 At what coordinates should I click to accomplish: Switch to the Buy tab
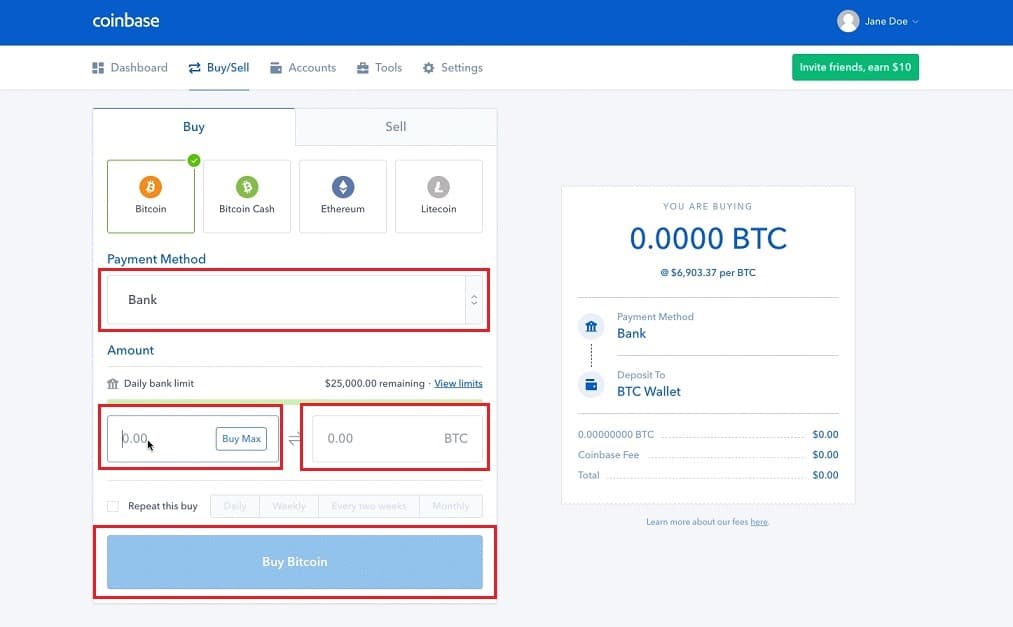[x=194, y=127]
